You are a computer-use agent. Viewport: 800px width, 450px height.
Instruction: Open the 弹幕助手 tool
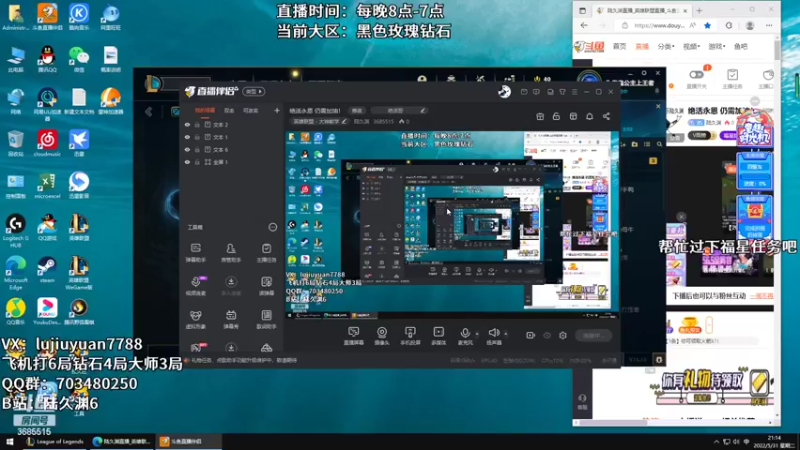pyautogui.click(x=196, y=253)
